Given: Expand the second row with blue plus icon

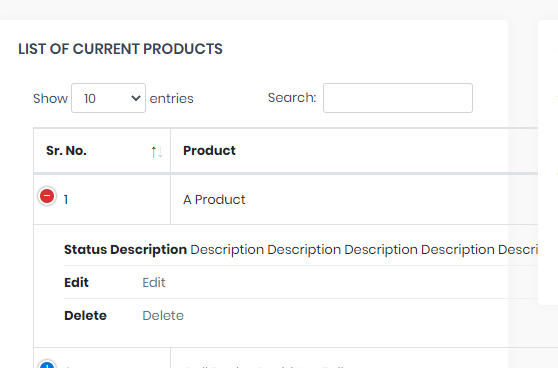Looking at the screenshot, I should coord(47,364).
